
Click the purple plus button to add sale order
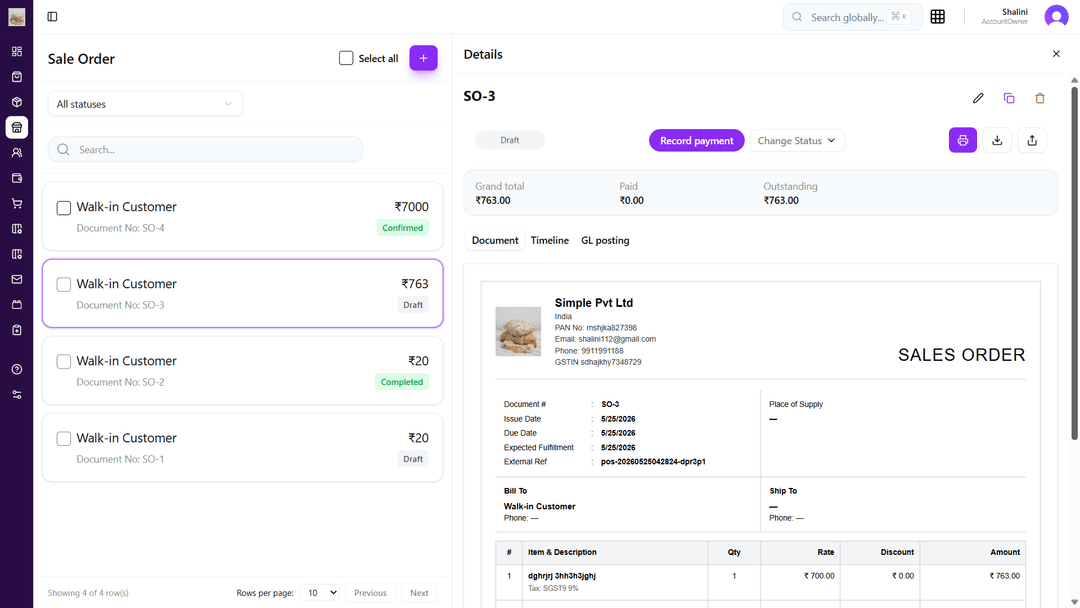point(424,59)
